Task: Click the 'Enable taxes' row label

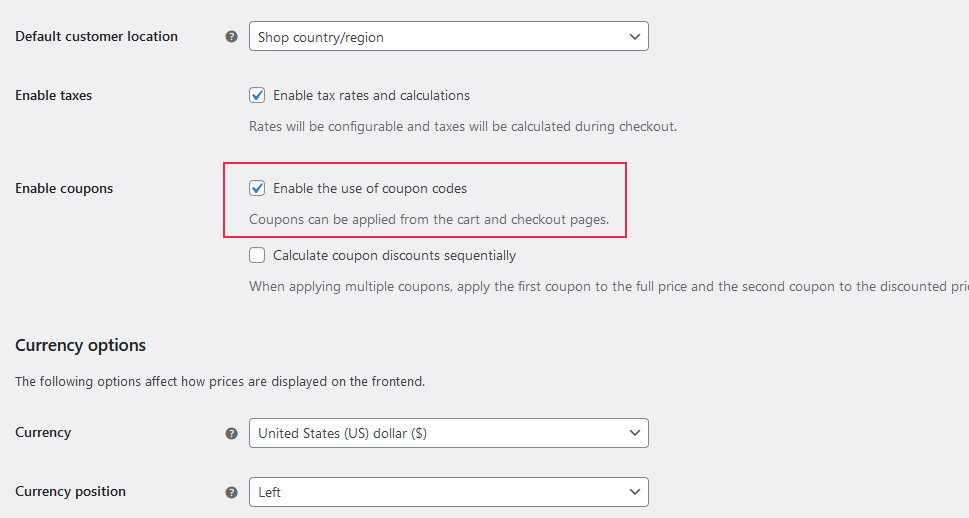Action: pyautogui.click(x=53, y=96)
